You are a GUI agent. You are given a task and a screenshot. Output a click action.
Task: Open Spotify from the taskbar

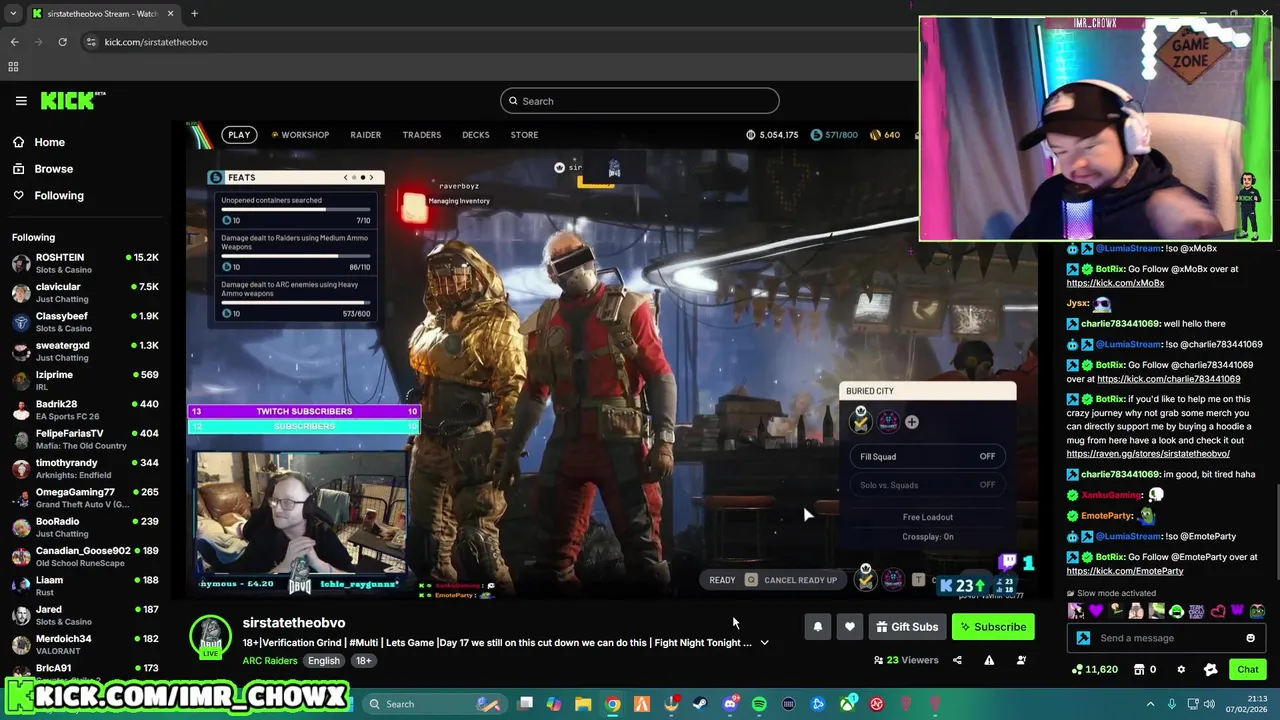tap(759, 704)
